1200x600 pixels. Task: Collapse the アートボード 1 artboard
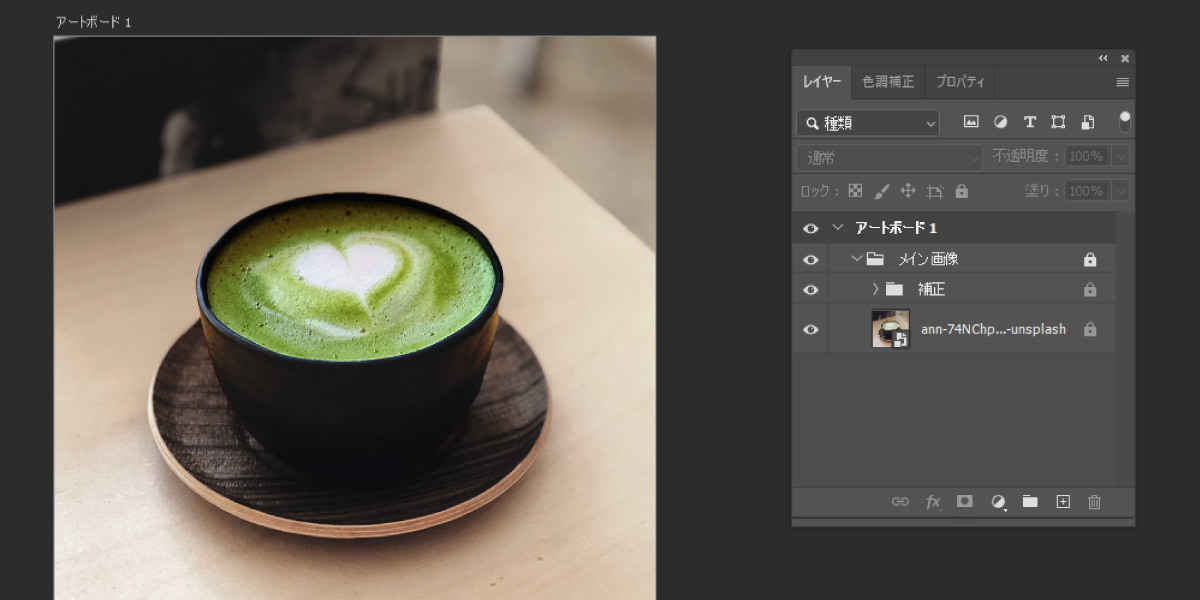click(837, 228)
